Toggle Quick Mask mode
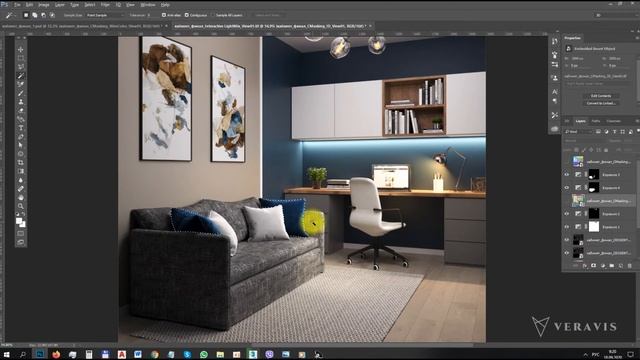Viewport: 640px width, 360px height. click(x=20, y=233)
